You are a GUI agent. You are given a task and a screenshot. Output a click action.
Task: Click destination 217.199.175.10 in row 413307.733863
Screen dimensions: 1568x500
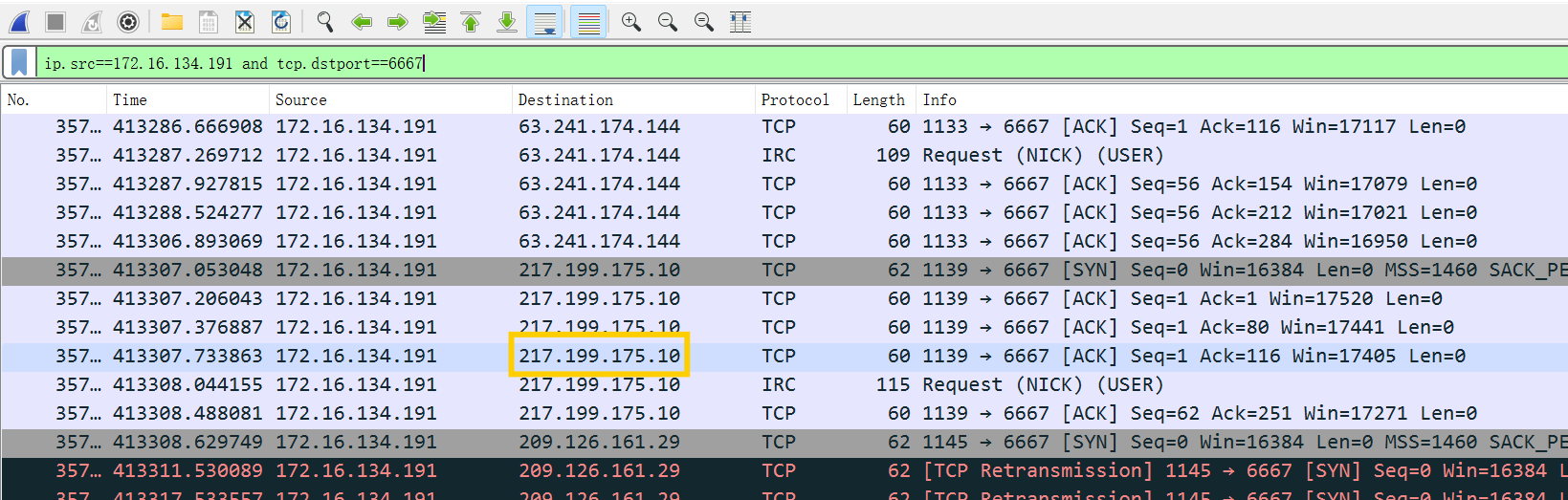599,356
